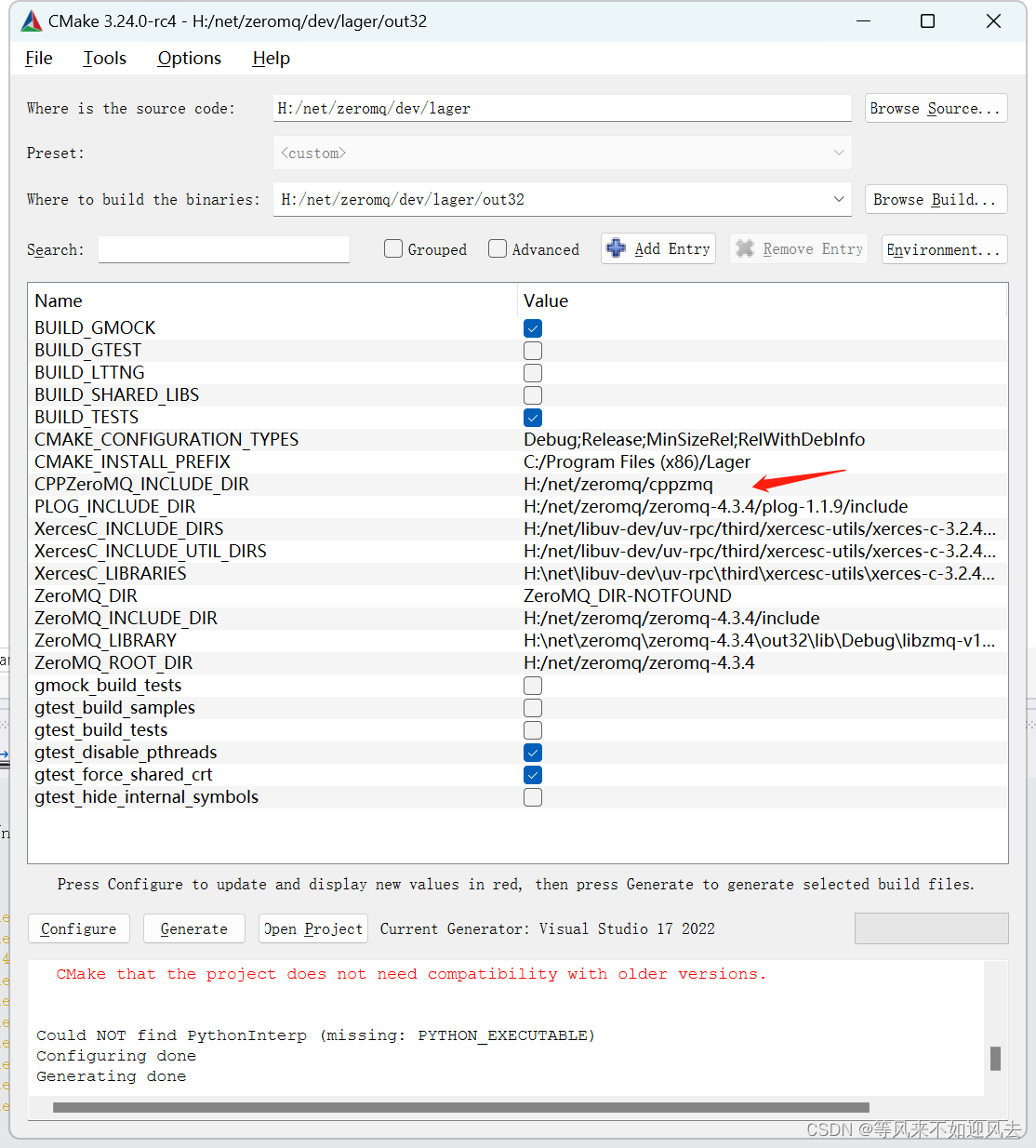Enable gtest_build_tests checkbox
Screen dimensions: 1036x1148
point(533,730)
